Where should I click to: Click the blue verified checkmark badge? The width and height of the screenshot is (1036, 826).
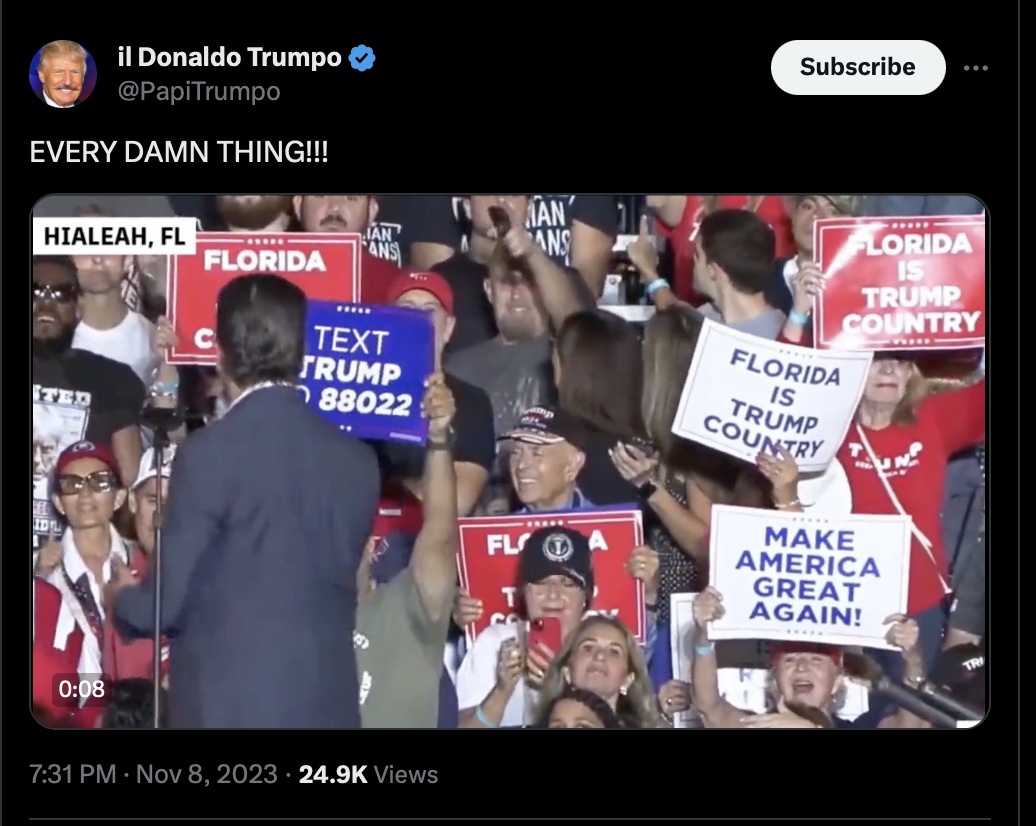point(361,57)
